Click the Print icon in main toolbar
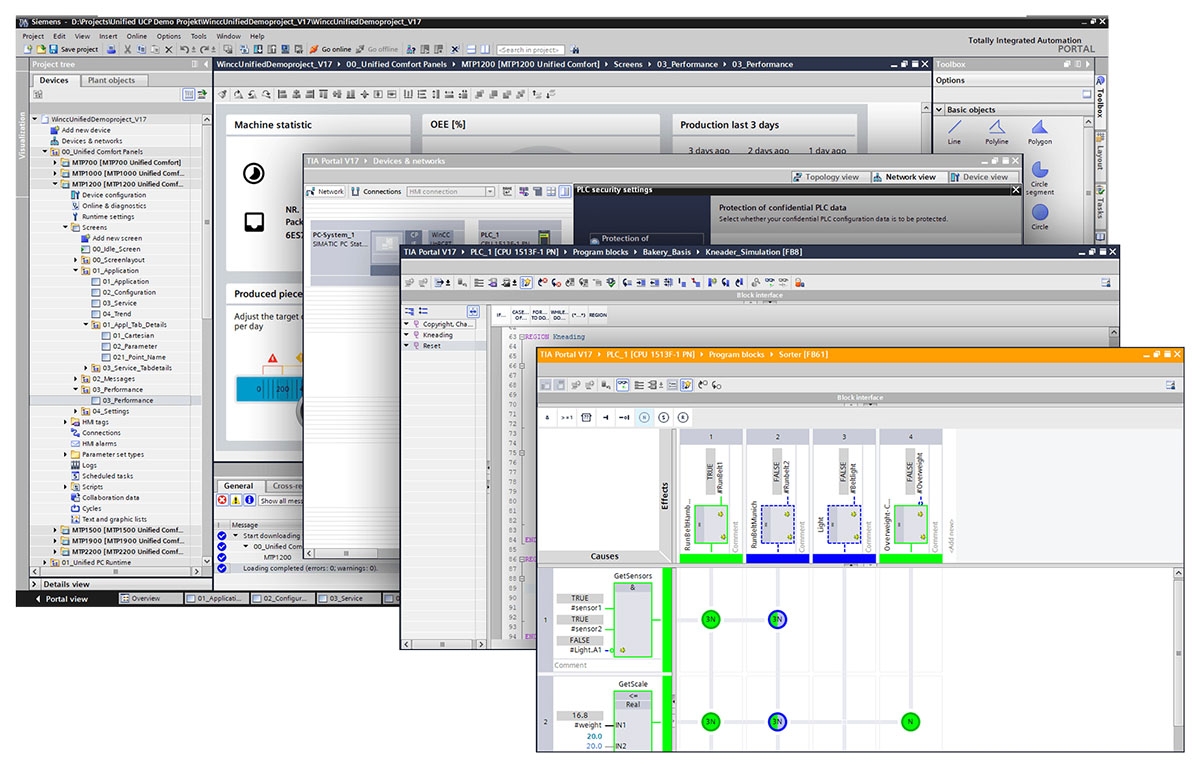The height and width of the screenshot is (766, 1200). point(112,49)
